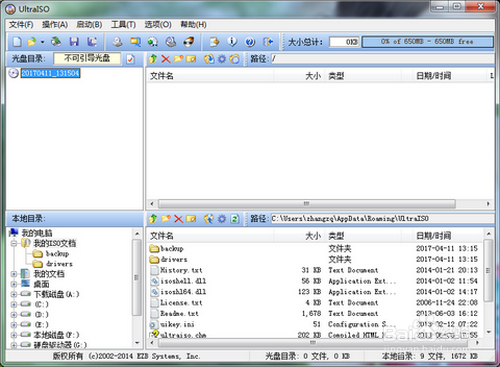Open the 启动(B) menu
Viewport: 500px width, 367px height.
[x=89, y=25]
